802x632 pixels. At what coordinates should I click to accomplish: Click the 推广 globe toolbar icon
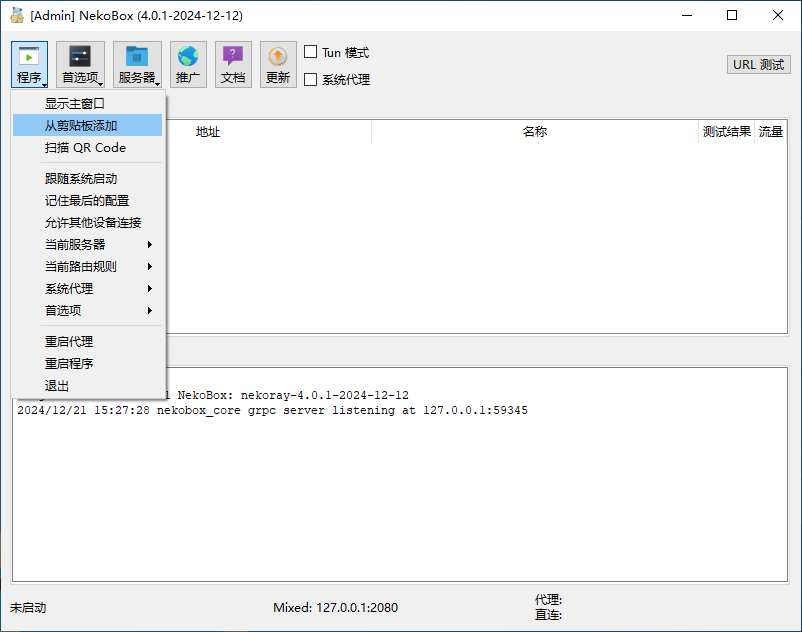click(x=188, y=64)
